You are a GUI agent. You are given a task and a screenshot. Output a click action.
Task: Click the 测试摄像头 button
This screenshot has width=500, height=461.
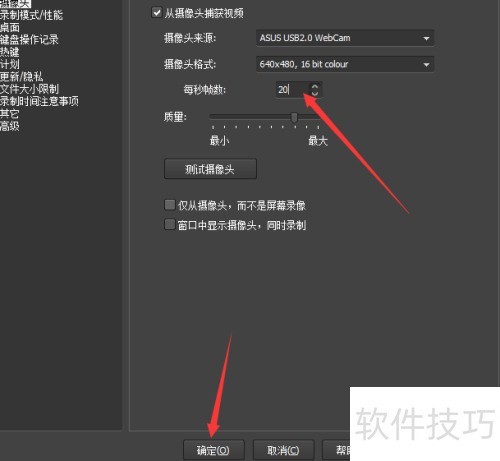[210, 169]
